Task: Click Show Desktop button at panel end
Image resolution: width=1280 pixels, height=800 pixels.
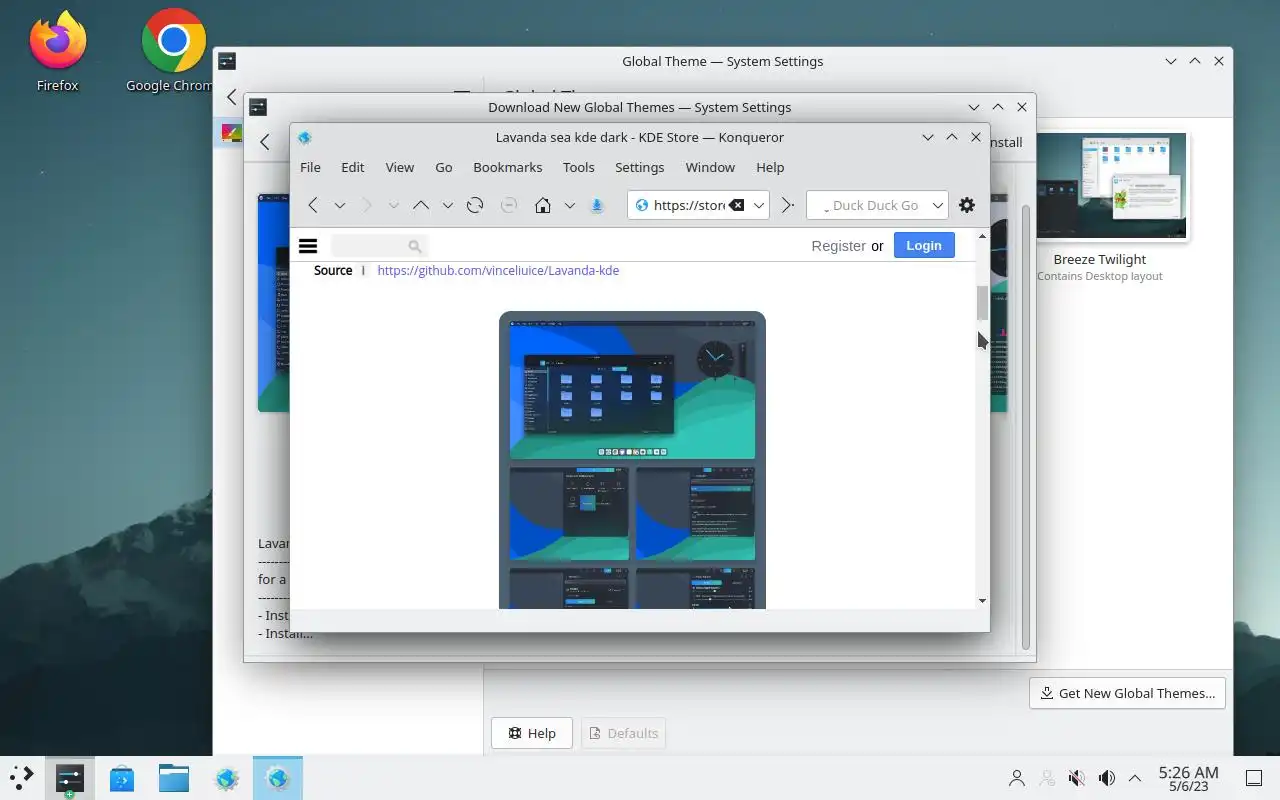Action: coord(1253,778)
